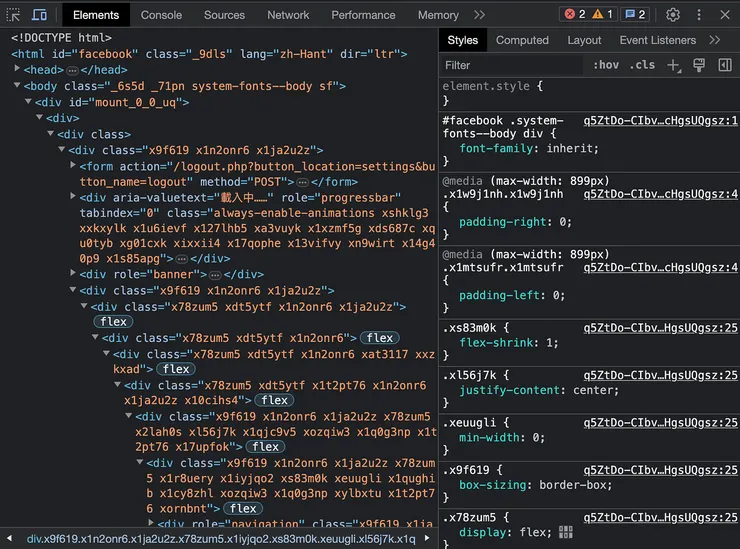Show more main DevTools tabs chevron
The image size is (740, 549).
tap(479, 15)
